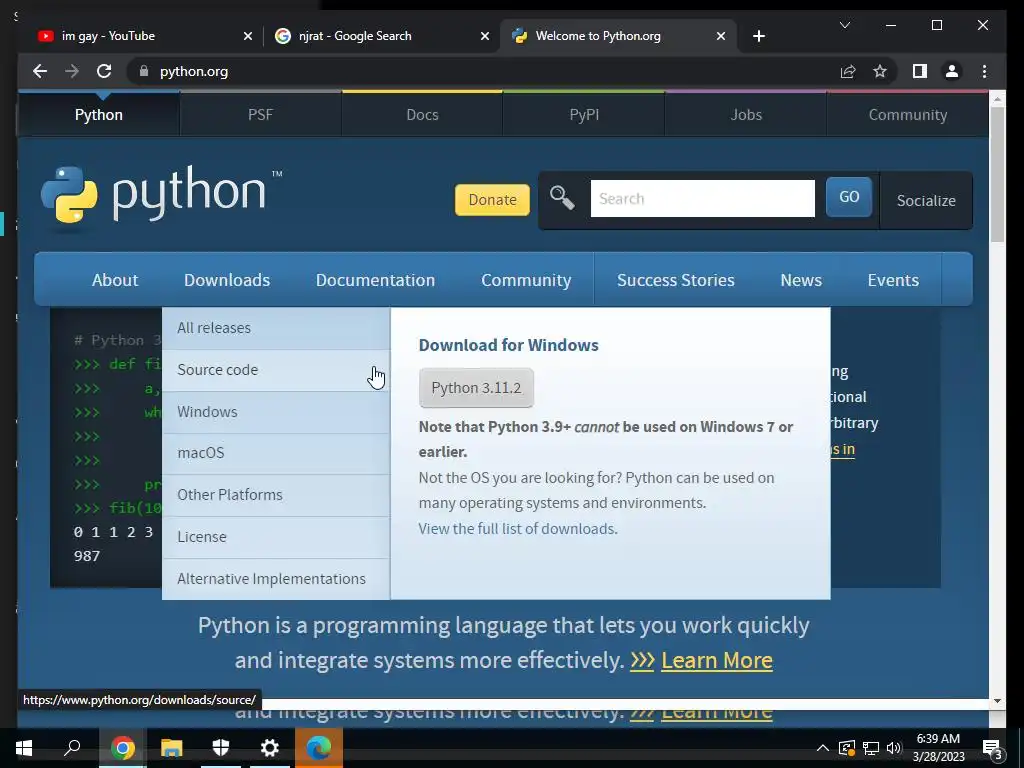The image size is (1024, 768).
Task: Open the Documentation menu
Action: (375, 280)
